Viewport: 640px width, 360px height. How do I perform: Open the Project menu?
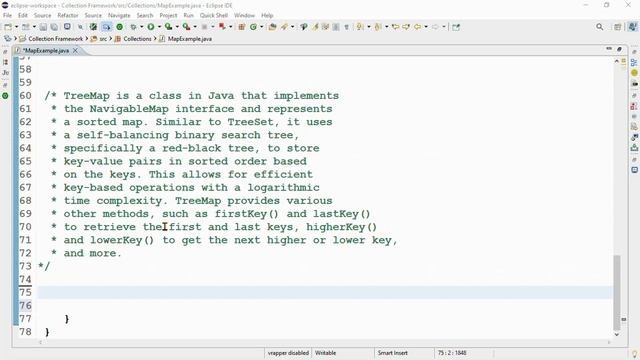(168, 15)
